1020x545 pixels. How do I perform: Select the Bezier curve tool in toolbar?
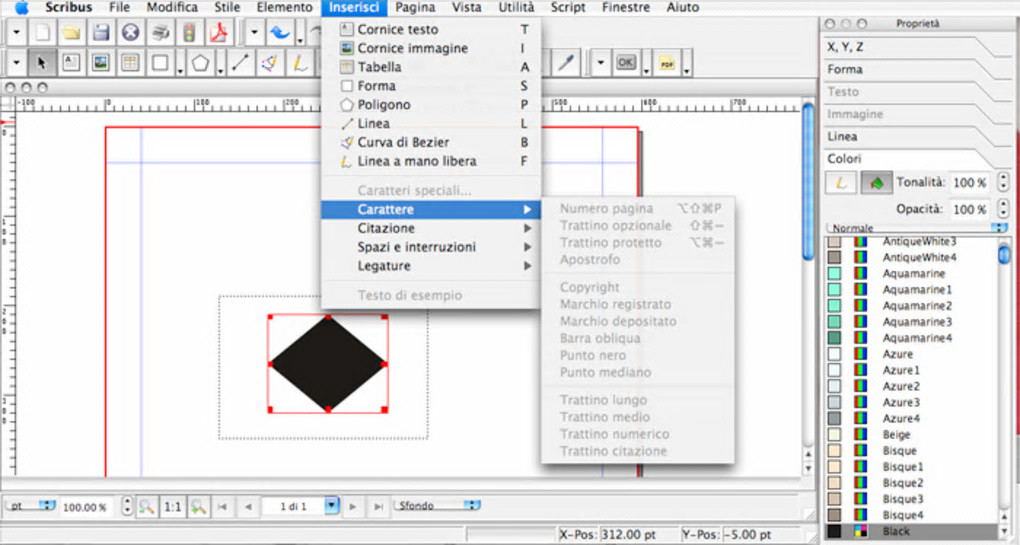click(x=269, y=63)
